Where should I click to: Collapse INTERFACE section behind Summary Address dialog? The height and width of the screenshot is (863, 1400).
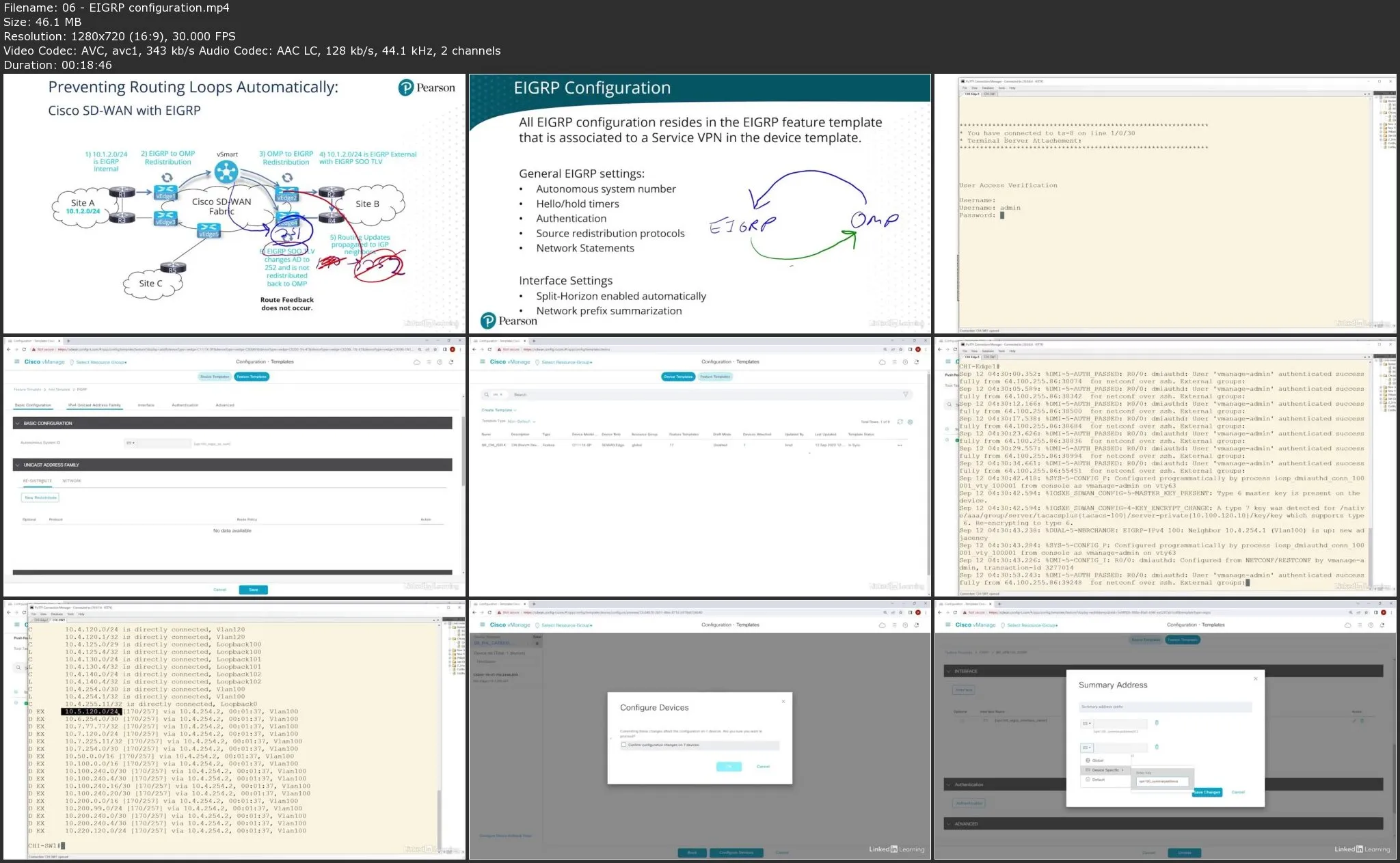pyautogui.click(x=949, y=671)
